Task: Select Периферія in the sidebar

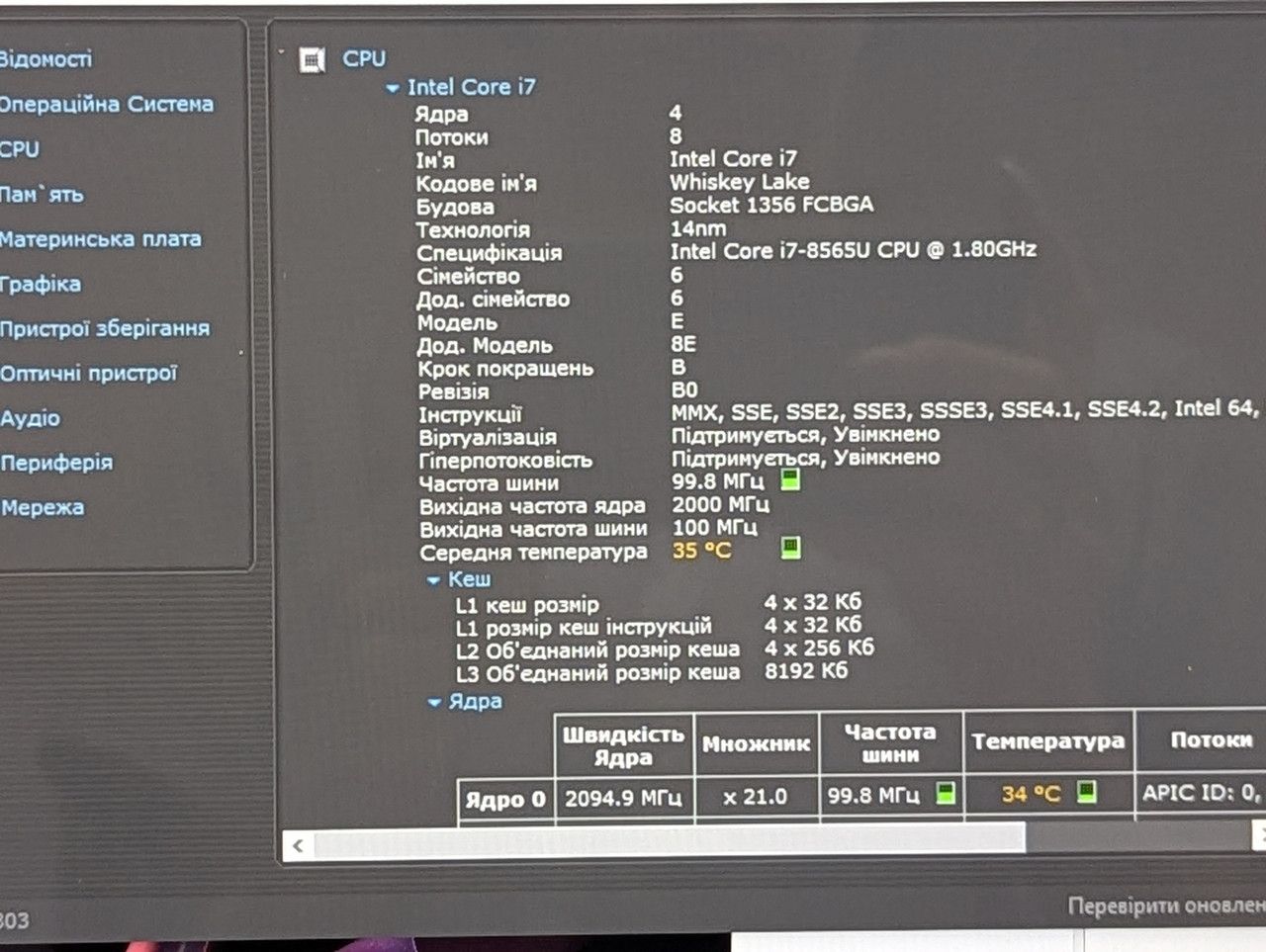Action: pyautogui.click(x=56, y=463)
